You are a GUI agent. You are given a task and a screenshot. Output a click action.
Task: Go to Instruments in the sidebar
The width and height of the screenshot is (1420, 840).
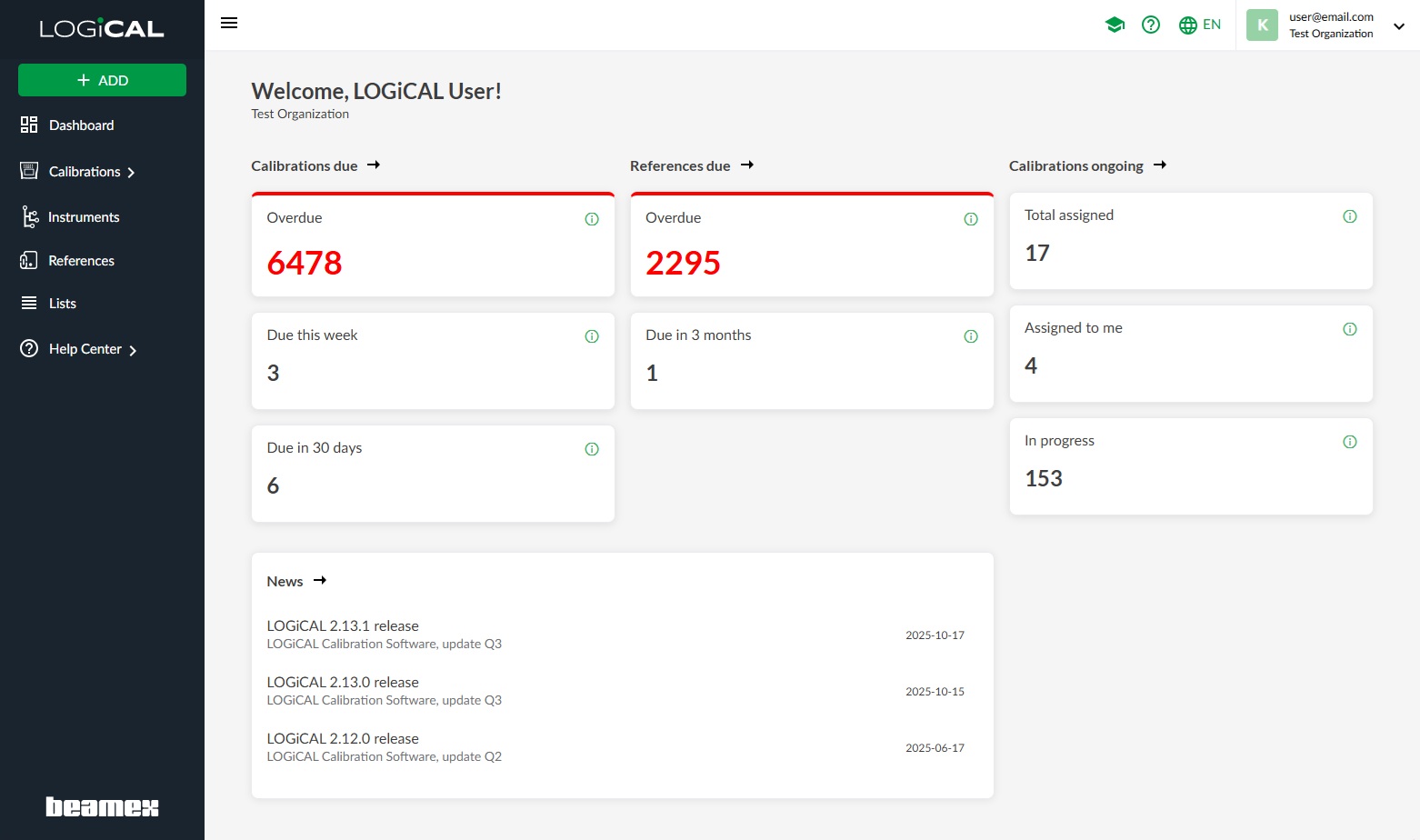(x=83, y=217)
